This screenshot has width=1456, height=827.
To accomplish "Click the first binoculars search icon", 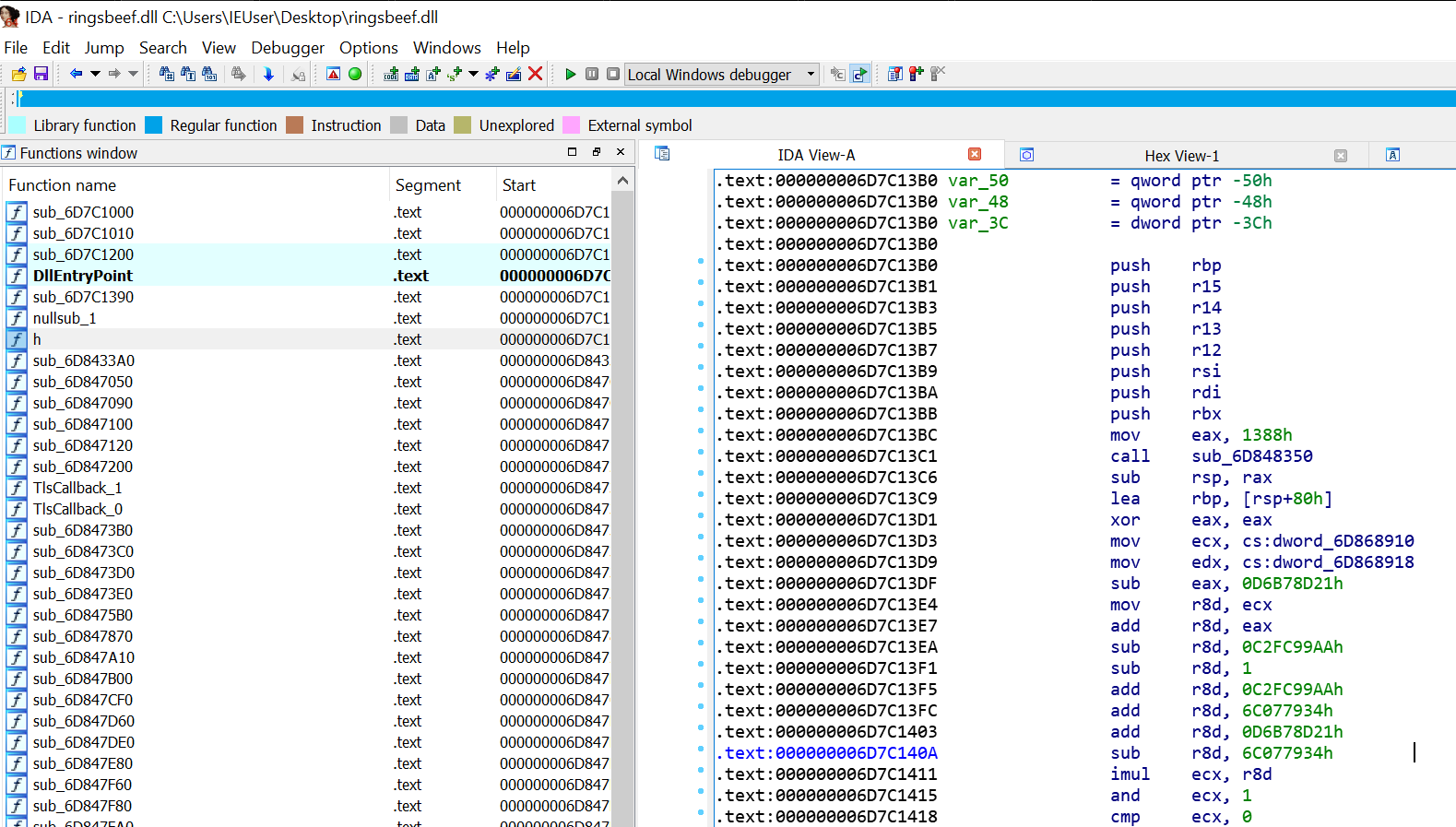I will coord(166,74).
